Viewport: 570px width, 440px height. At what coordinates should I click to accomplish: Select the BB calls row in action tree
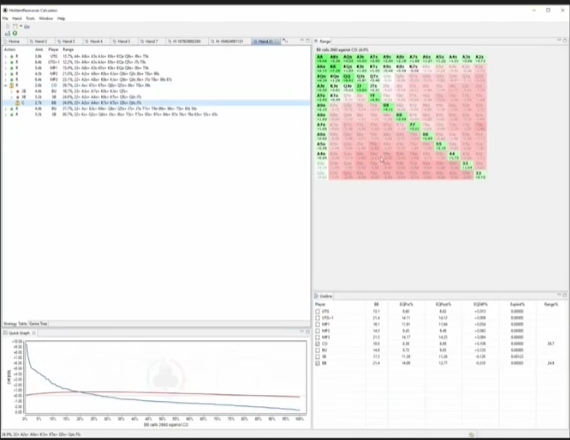click(x=156, y=103)
